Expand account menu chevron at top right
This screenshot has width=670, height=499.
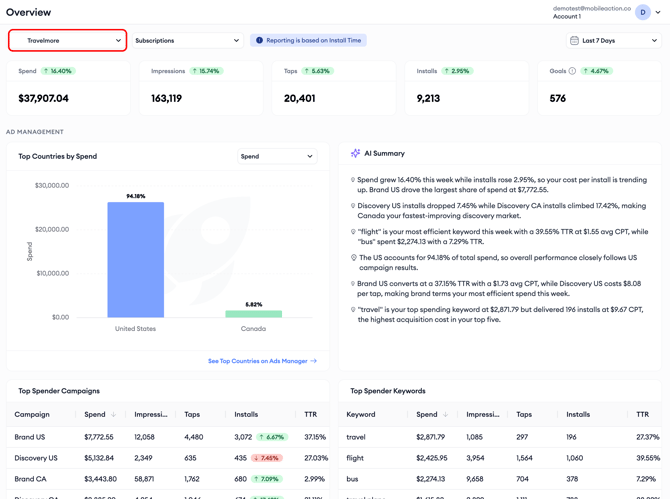tap(658, 12)
